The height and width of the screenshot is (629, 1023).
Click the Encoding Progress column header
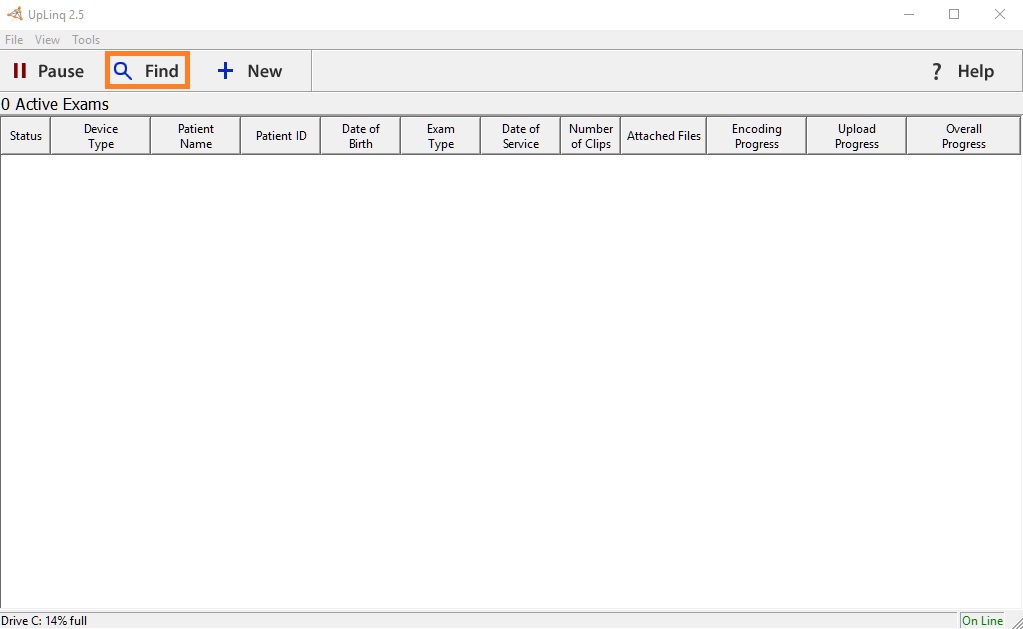(x=757, y=136)
